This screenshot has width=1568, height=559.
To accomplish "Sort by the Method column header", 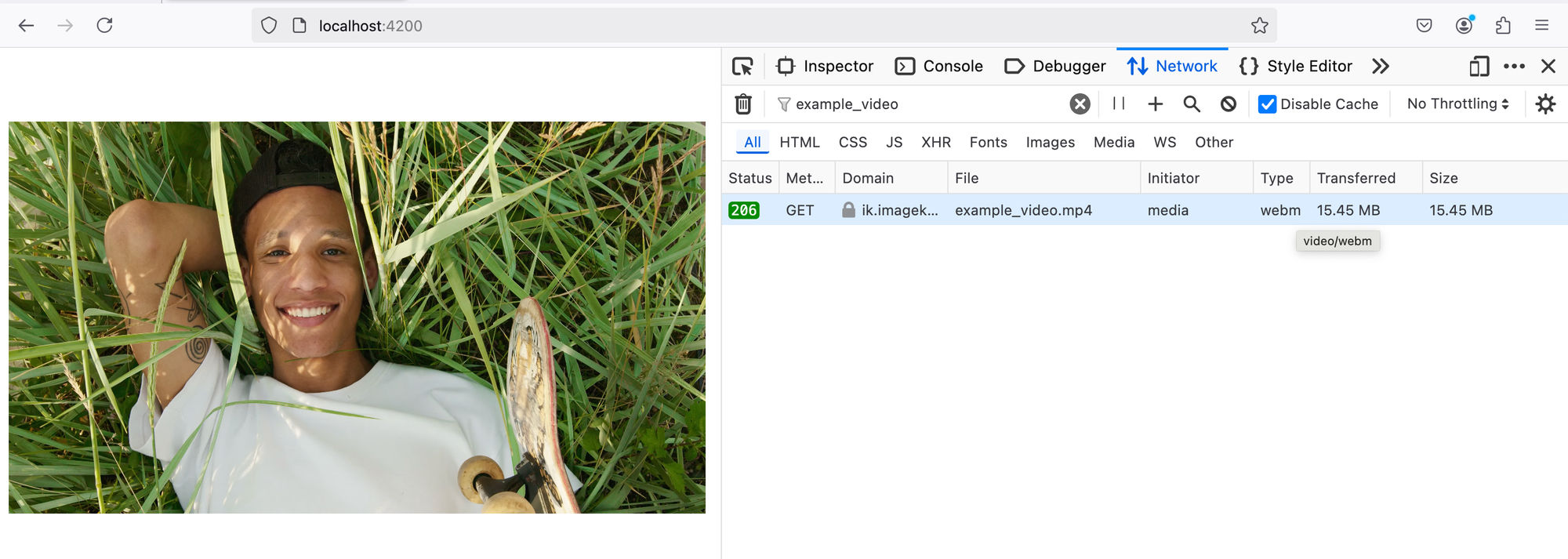I will pos(807,178).
